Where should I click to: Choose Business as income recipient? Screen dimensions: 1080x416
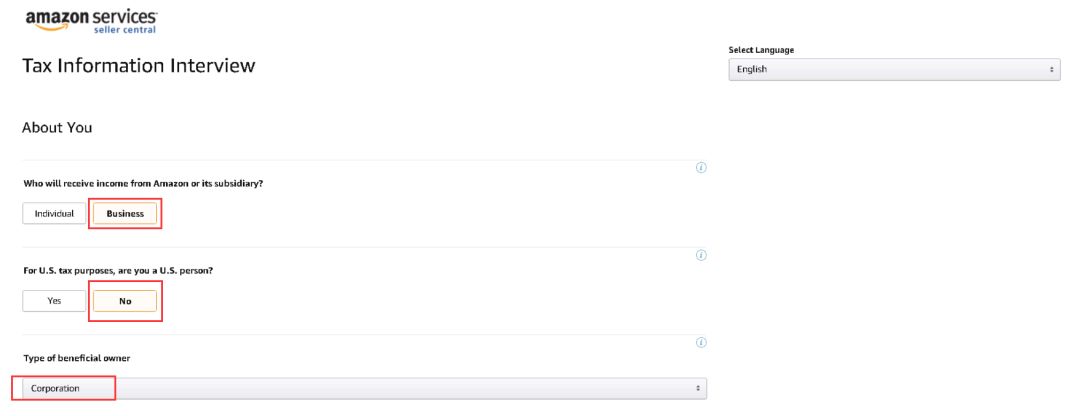(125, 213)
